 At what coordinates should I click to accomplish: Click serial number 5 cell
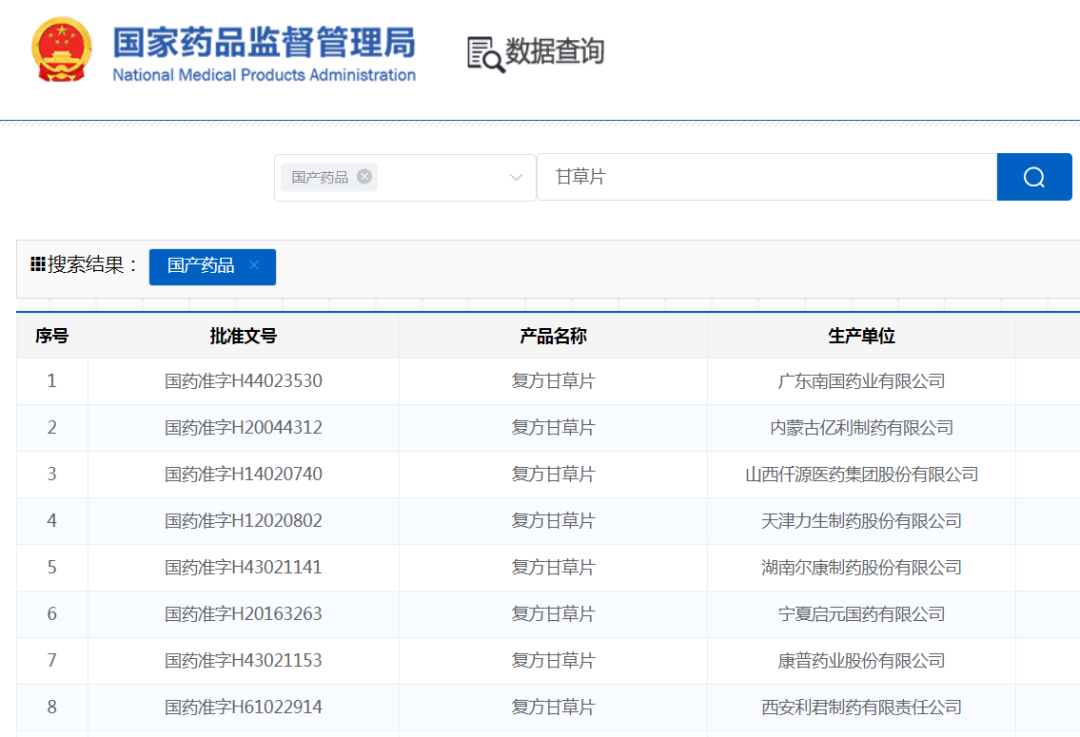tap(52, 568)
